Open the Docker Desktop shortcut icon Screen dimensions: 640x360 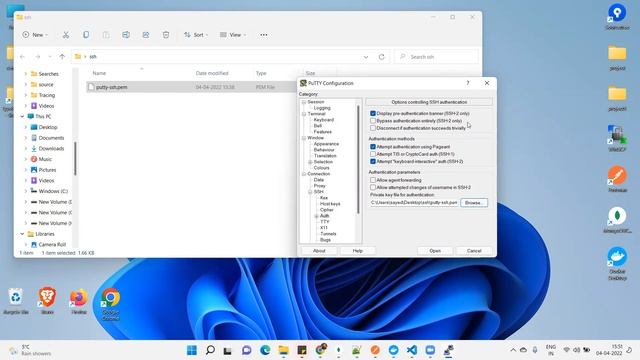617,263
